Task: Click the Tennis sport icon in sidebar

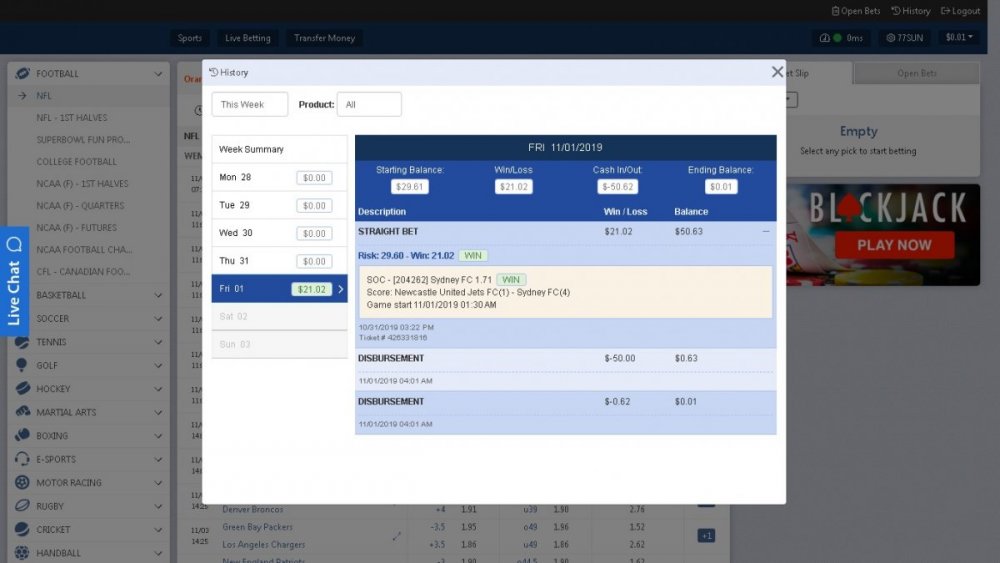Action: 22,342
